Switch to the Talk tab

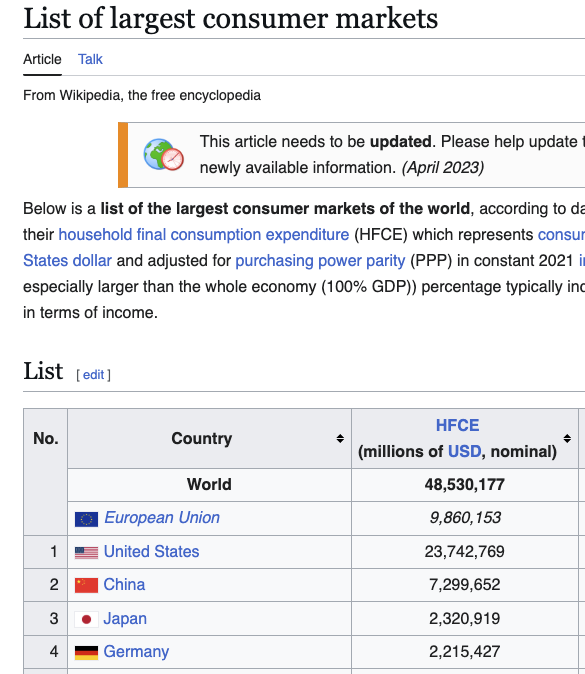click(x=90, y=59)
